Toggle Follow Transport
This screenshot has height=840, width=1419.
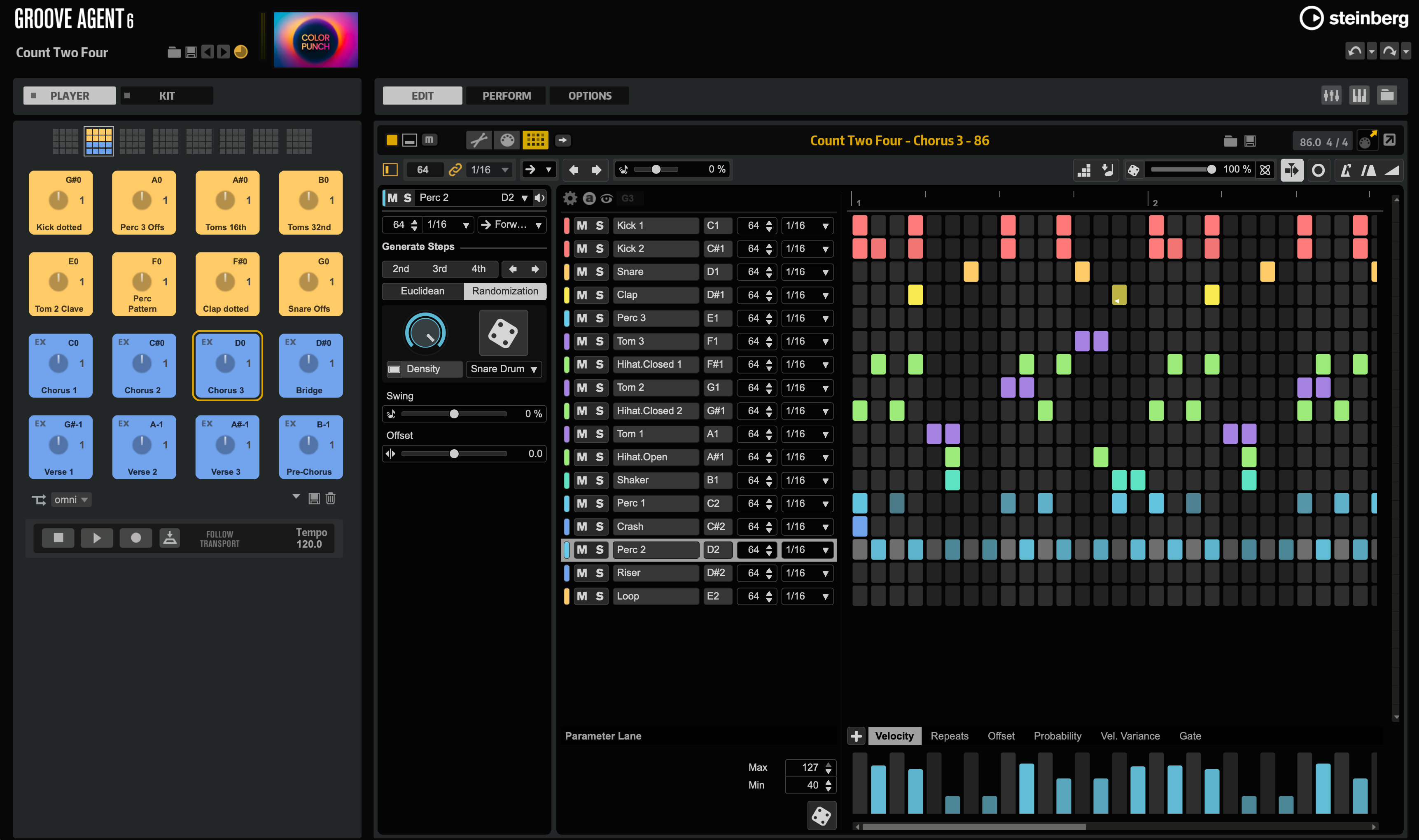(219, 538)
